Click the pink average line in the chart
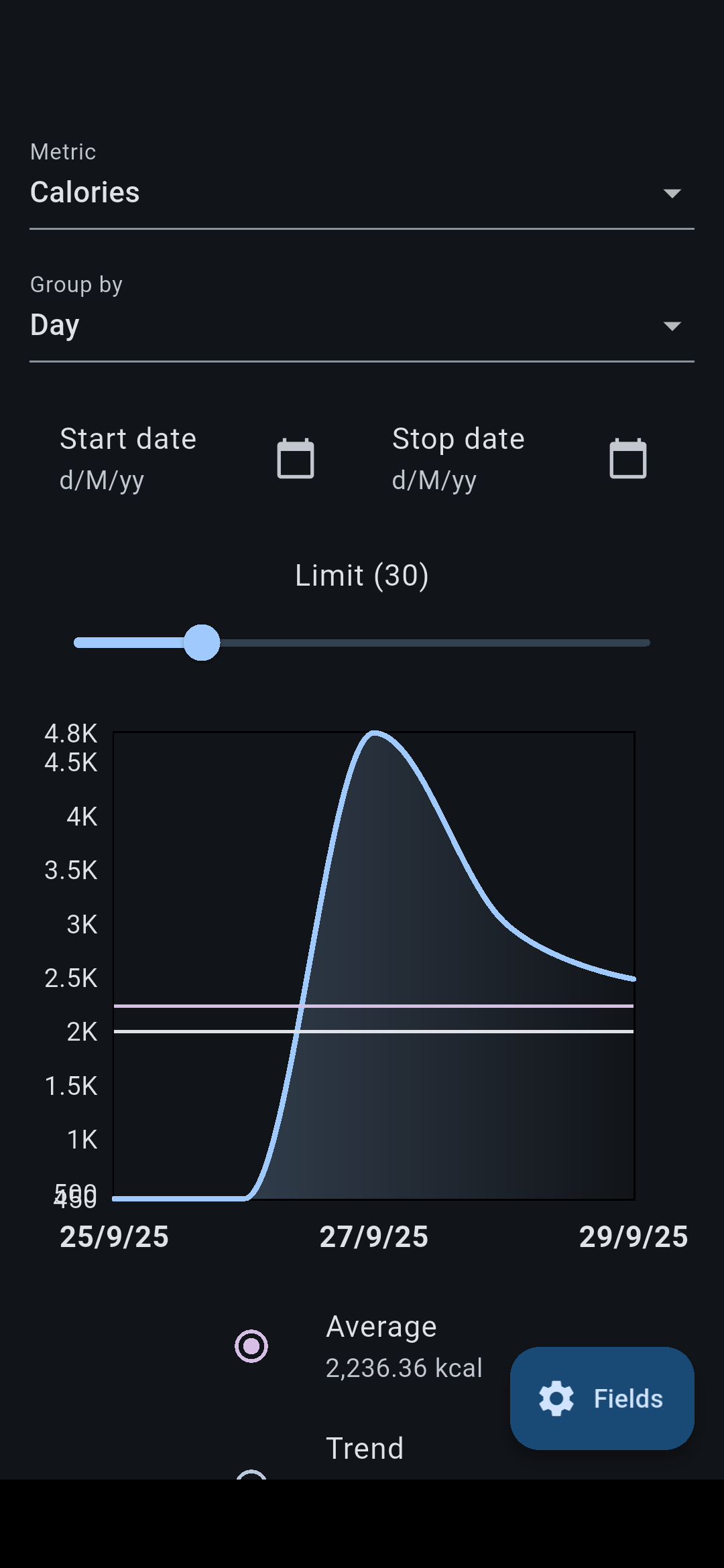724x1568 pixels. [x=469, y=1006]
